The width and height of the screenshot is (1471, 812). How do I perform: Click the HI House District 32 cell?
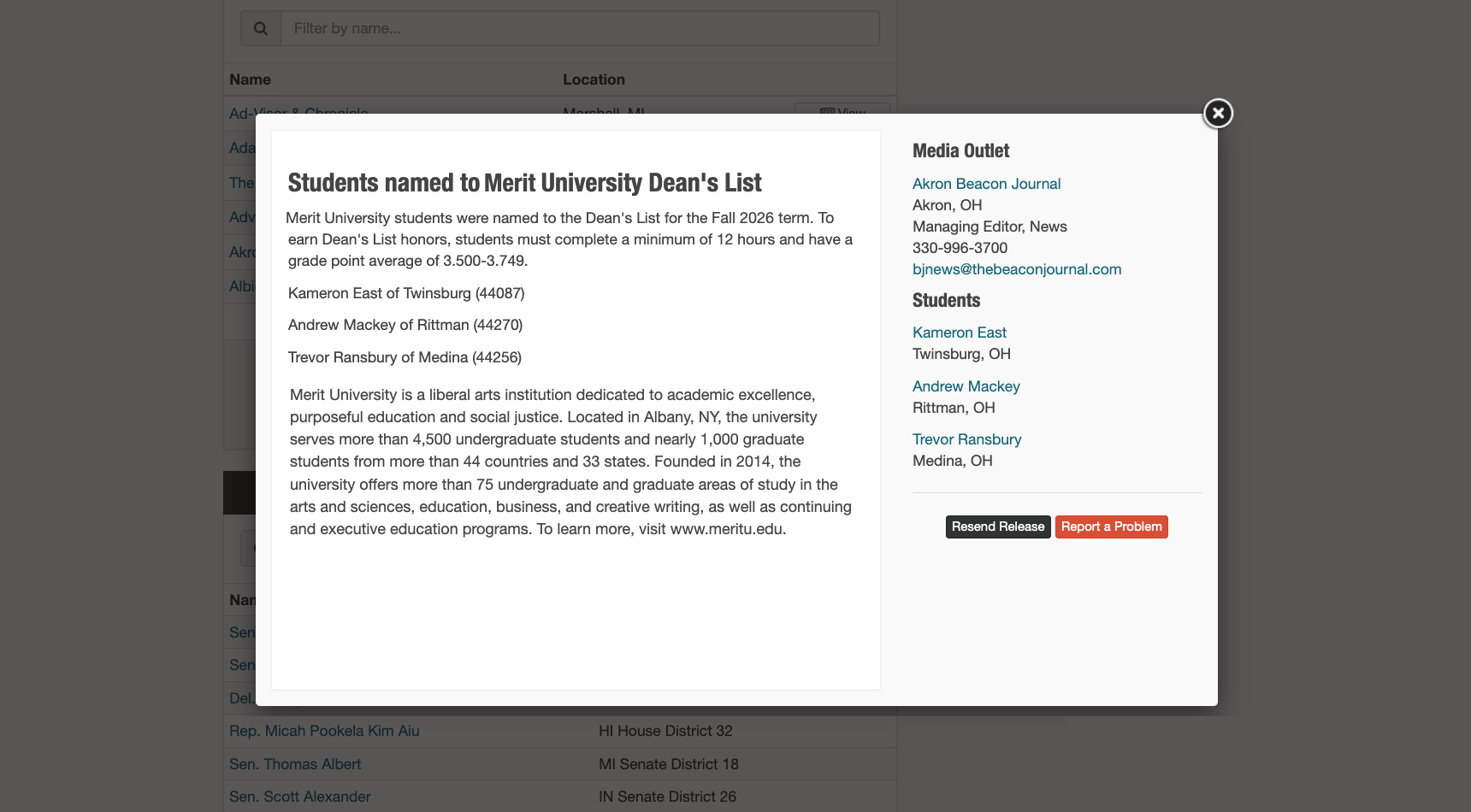tap(665, 731)
